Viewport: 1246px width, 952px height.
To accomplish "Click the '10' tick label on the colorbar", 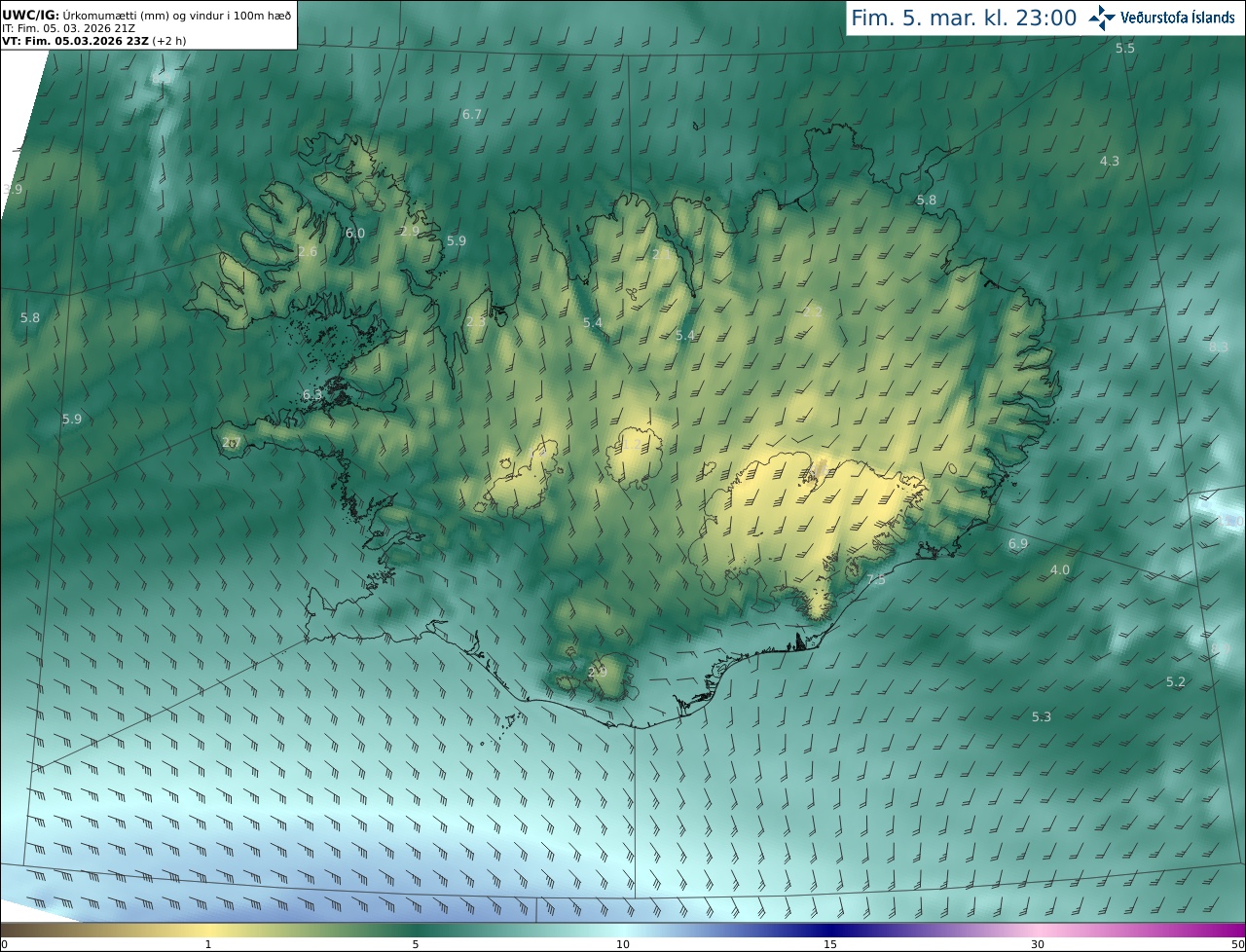I will click(623, 944).
